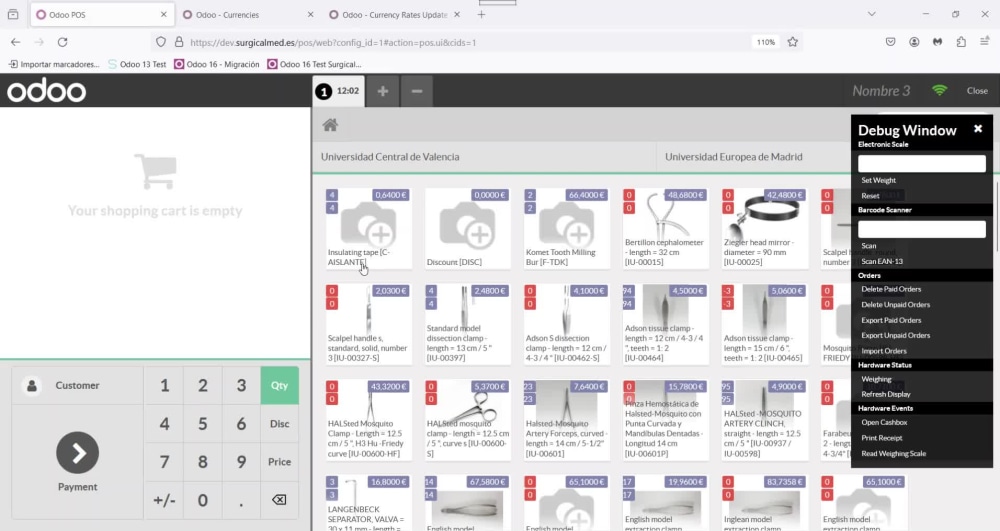The height and width of the screenshot is (531, 1000).
Task: Activate Disc mode on numpad
Action: tap(279, 423)
